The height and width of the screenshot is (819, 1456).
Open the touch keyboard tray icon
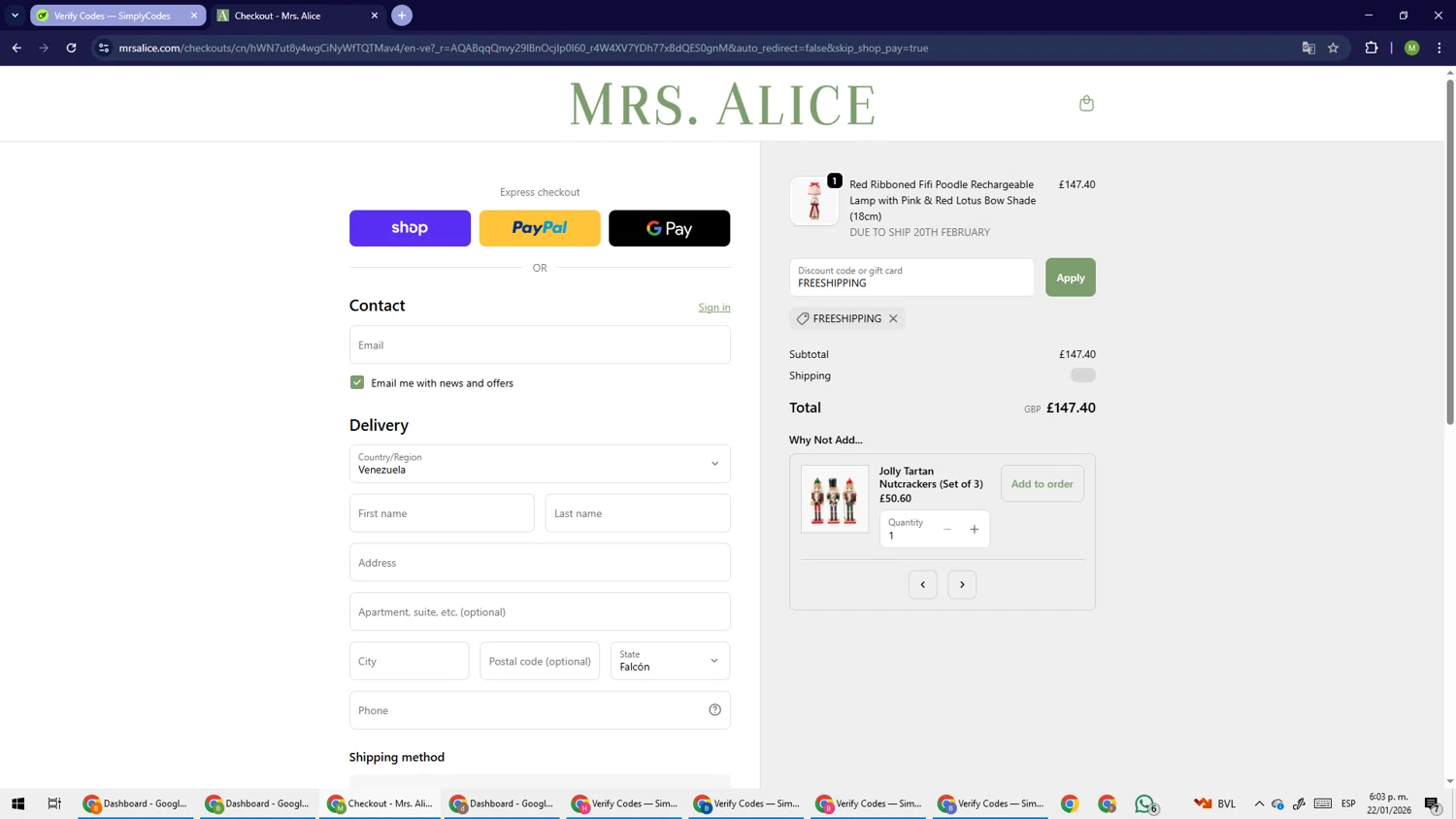(x=1323, y=803)
